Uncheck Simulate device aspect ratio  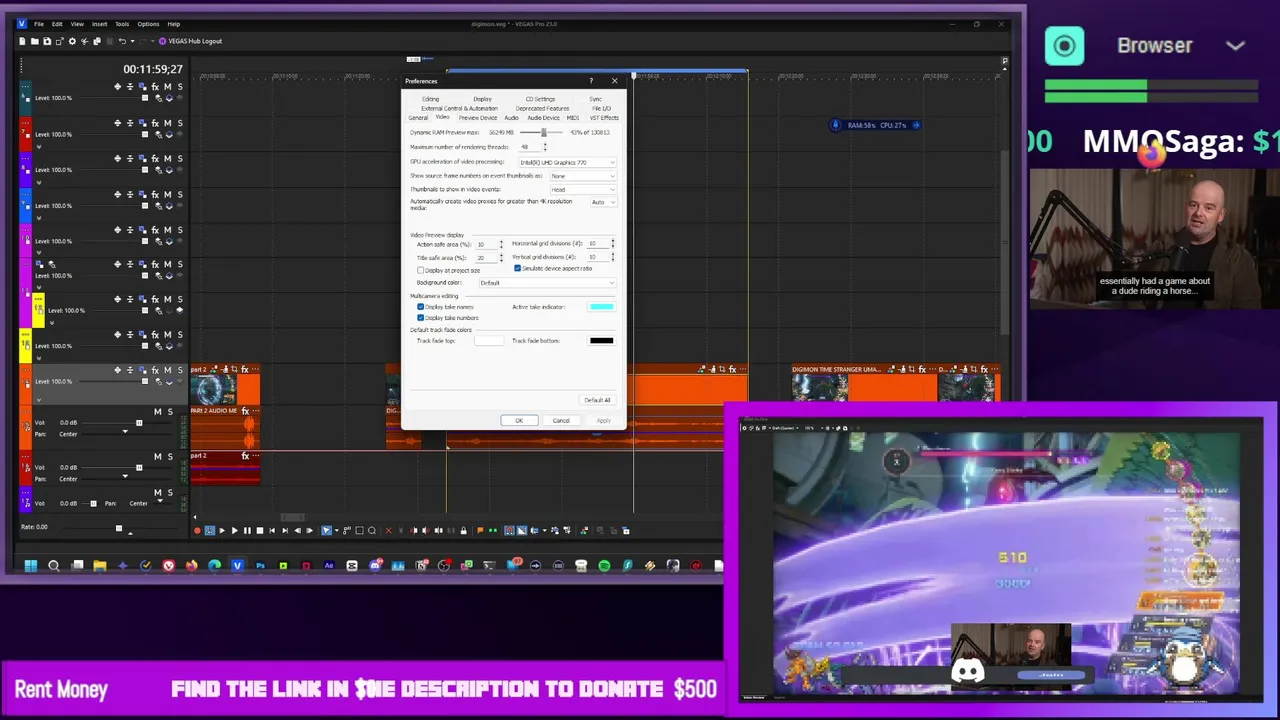(517, 268)
